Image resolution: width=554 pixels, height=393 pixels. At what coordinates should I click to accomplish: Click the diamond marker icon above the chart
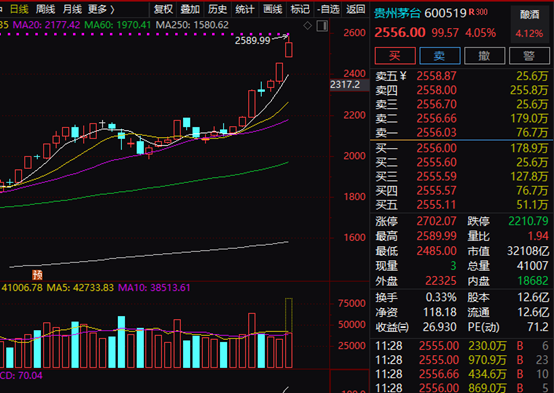tap(307, 25)
